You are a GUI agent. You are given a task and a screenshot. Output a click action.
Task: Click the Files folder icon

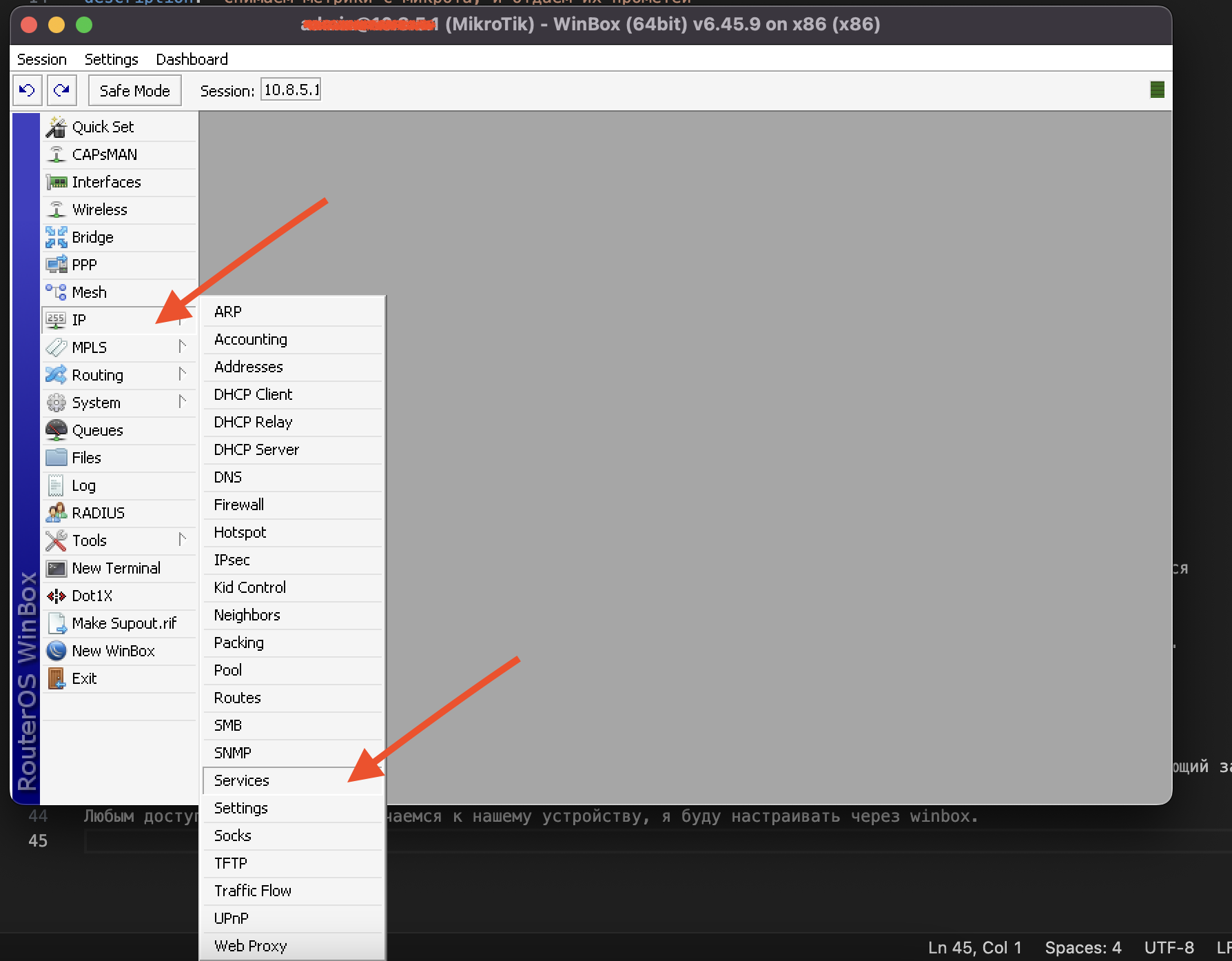[56, 458]
